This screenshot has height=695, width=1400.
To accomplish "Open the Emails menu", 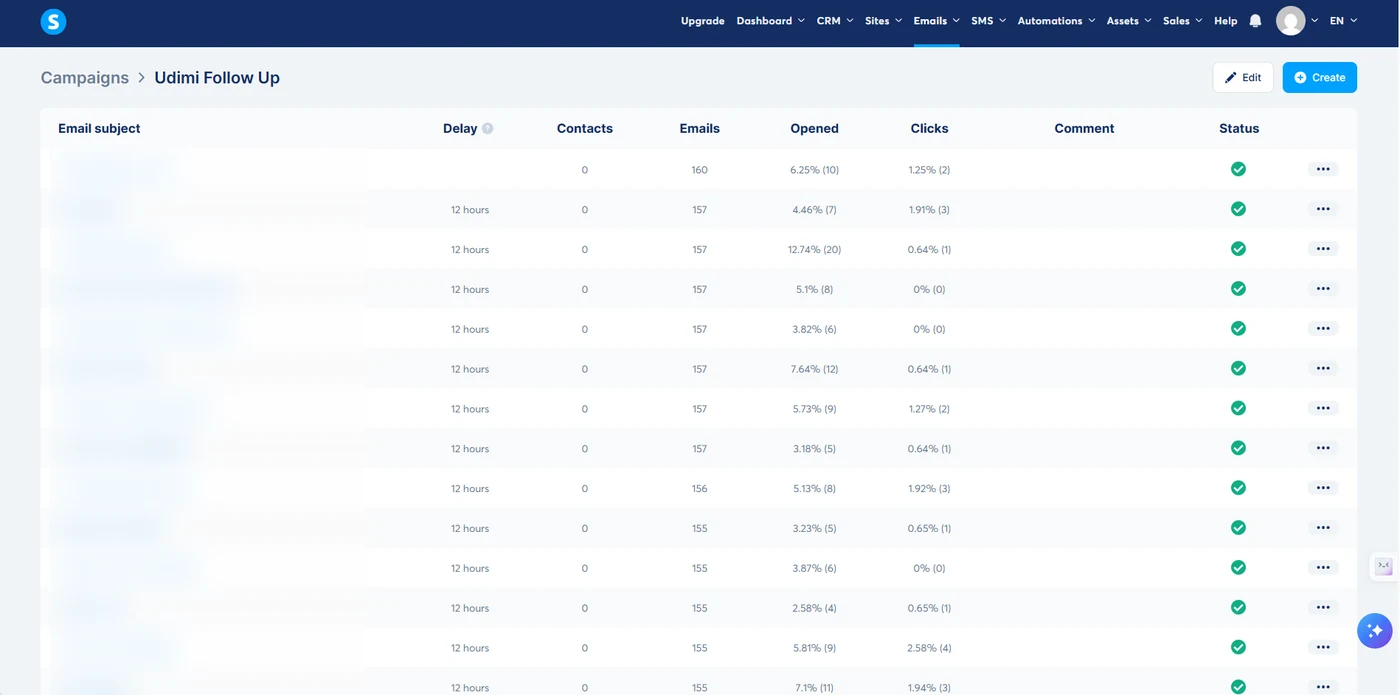I will point(936,21).
